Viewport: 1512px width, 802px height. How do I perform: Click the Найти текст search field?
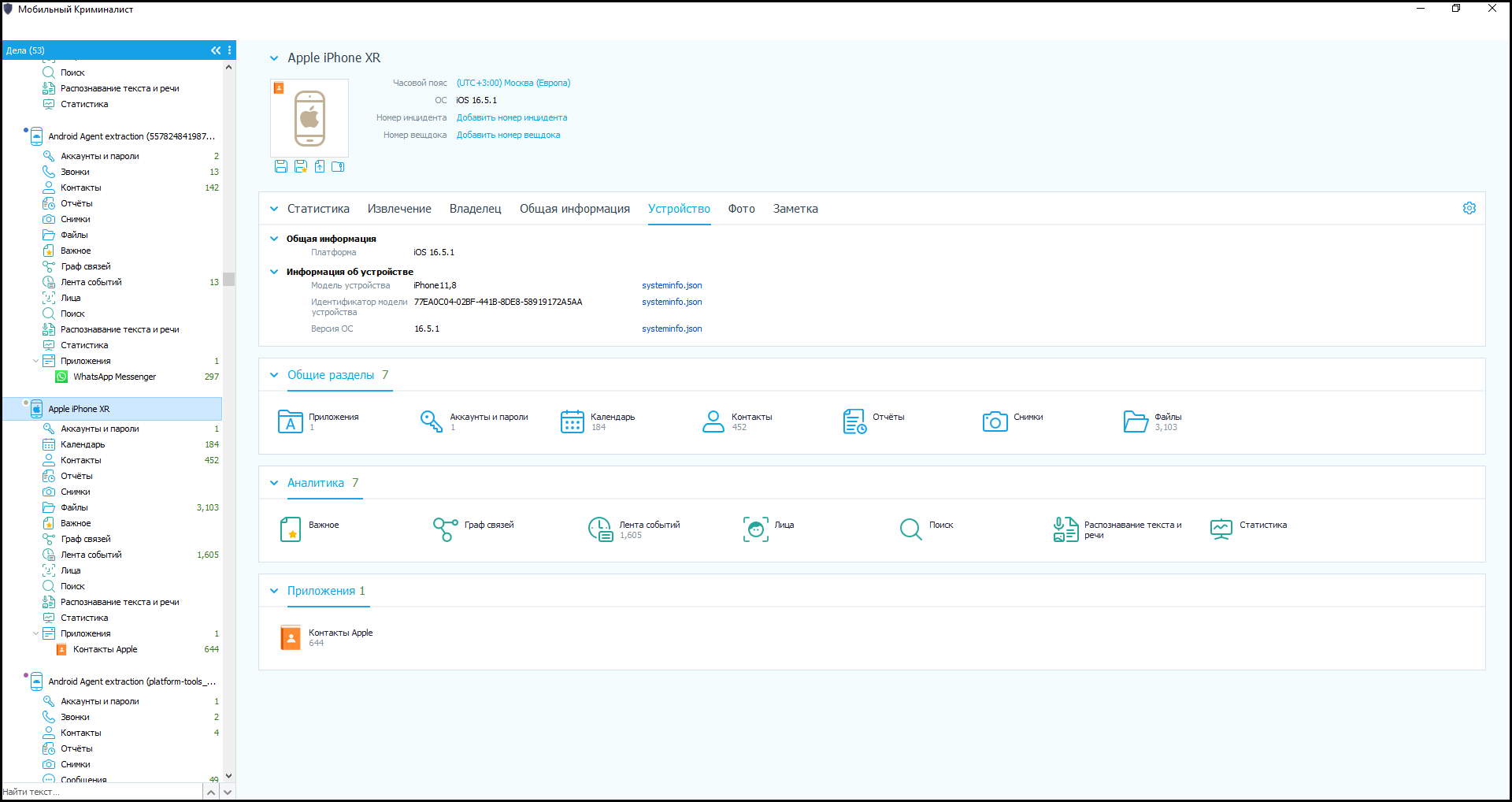(x=102, y=792)
